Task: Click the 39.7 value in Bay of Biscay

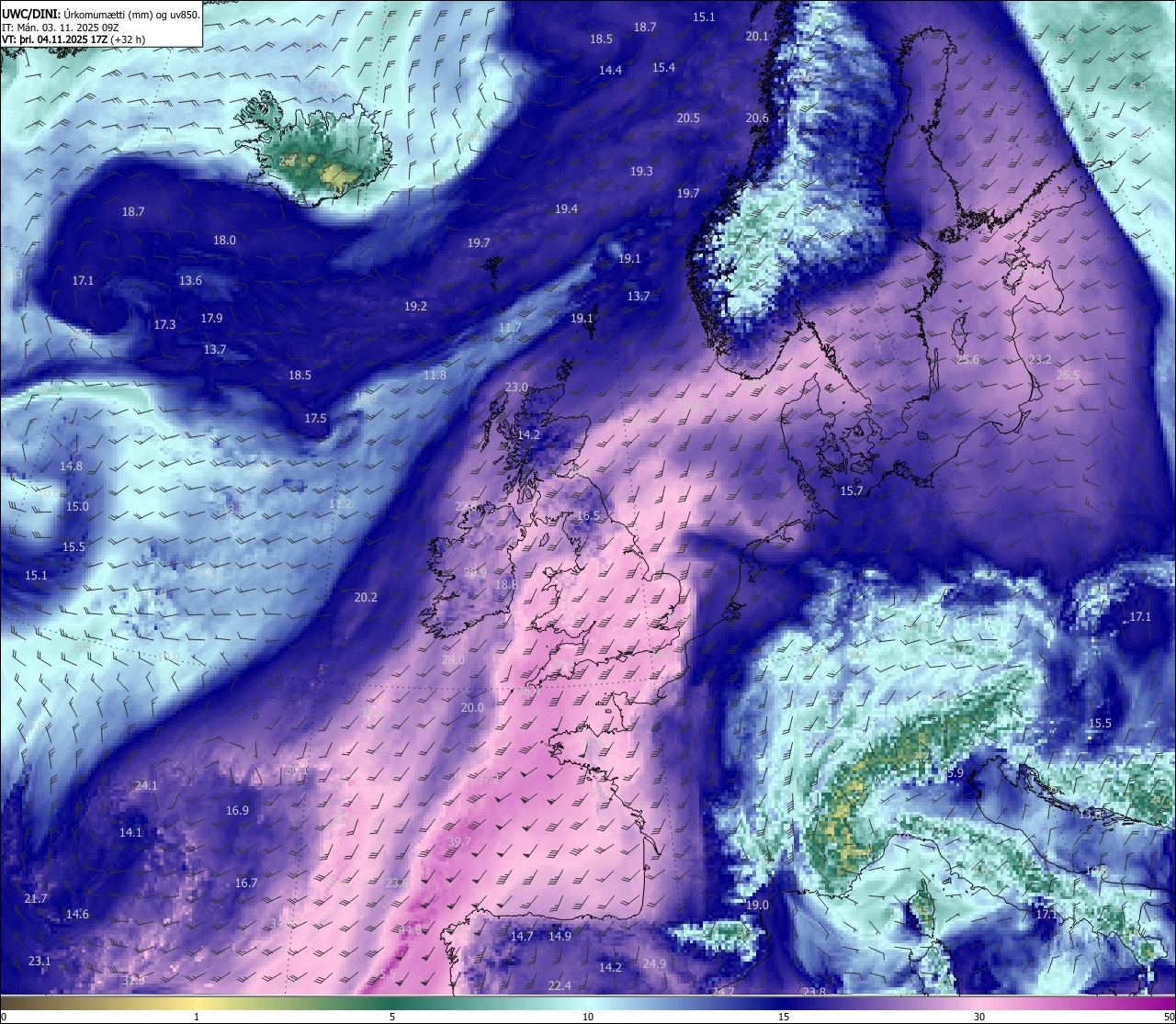Action: (459, 842)
